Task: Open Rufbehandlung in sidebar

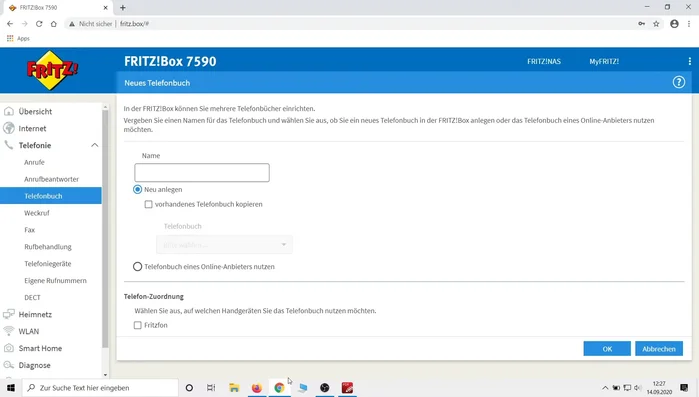Action: (48, 247)
